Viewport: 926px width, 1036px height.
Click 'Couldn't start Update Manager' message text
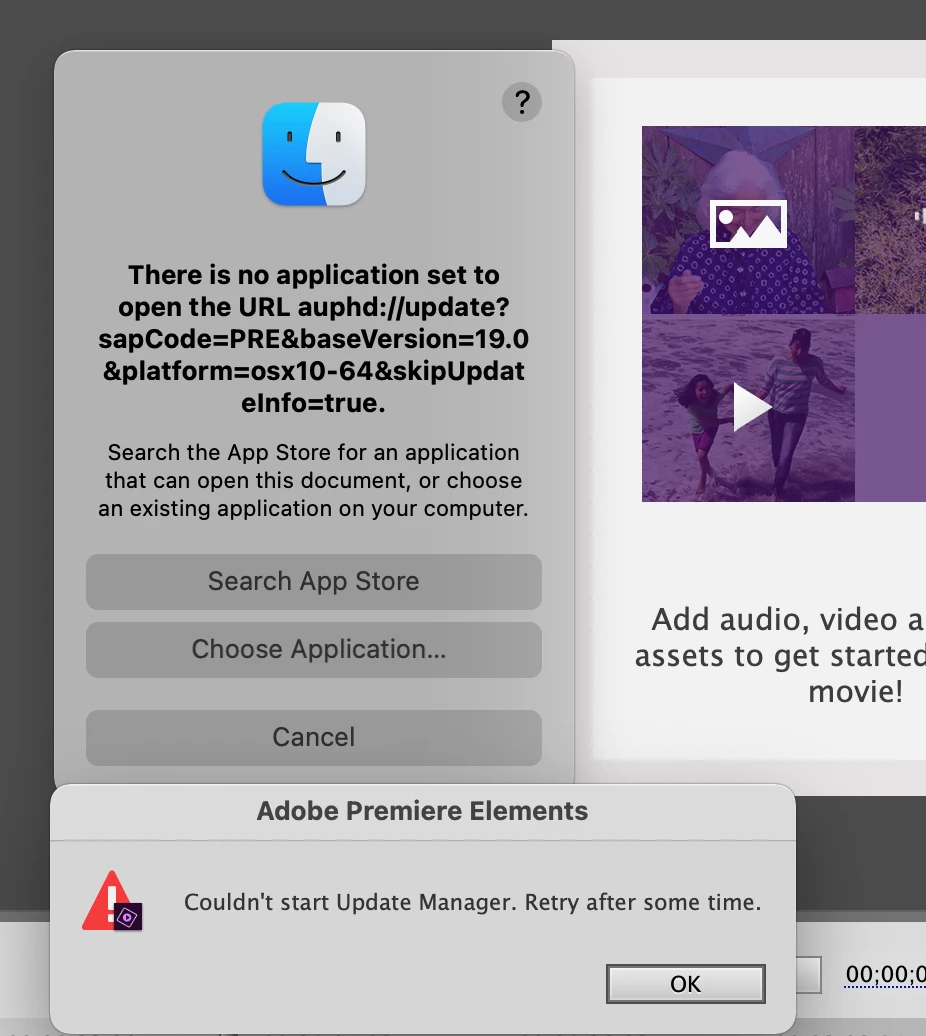coord(472,902)
